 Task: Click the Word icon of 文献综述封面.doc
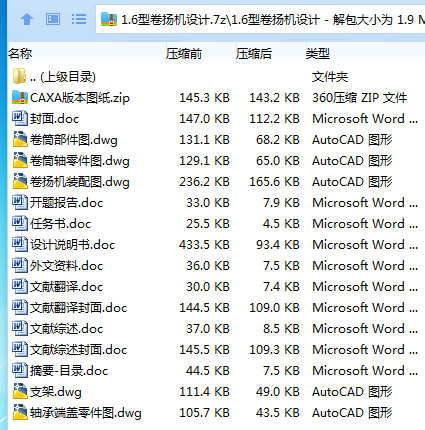pyautogui.click(x=20, y=349)
